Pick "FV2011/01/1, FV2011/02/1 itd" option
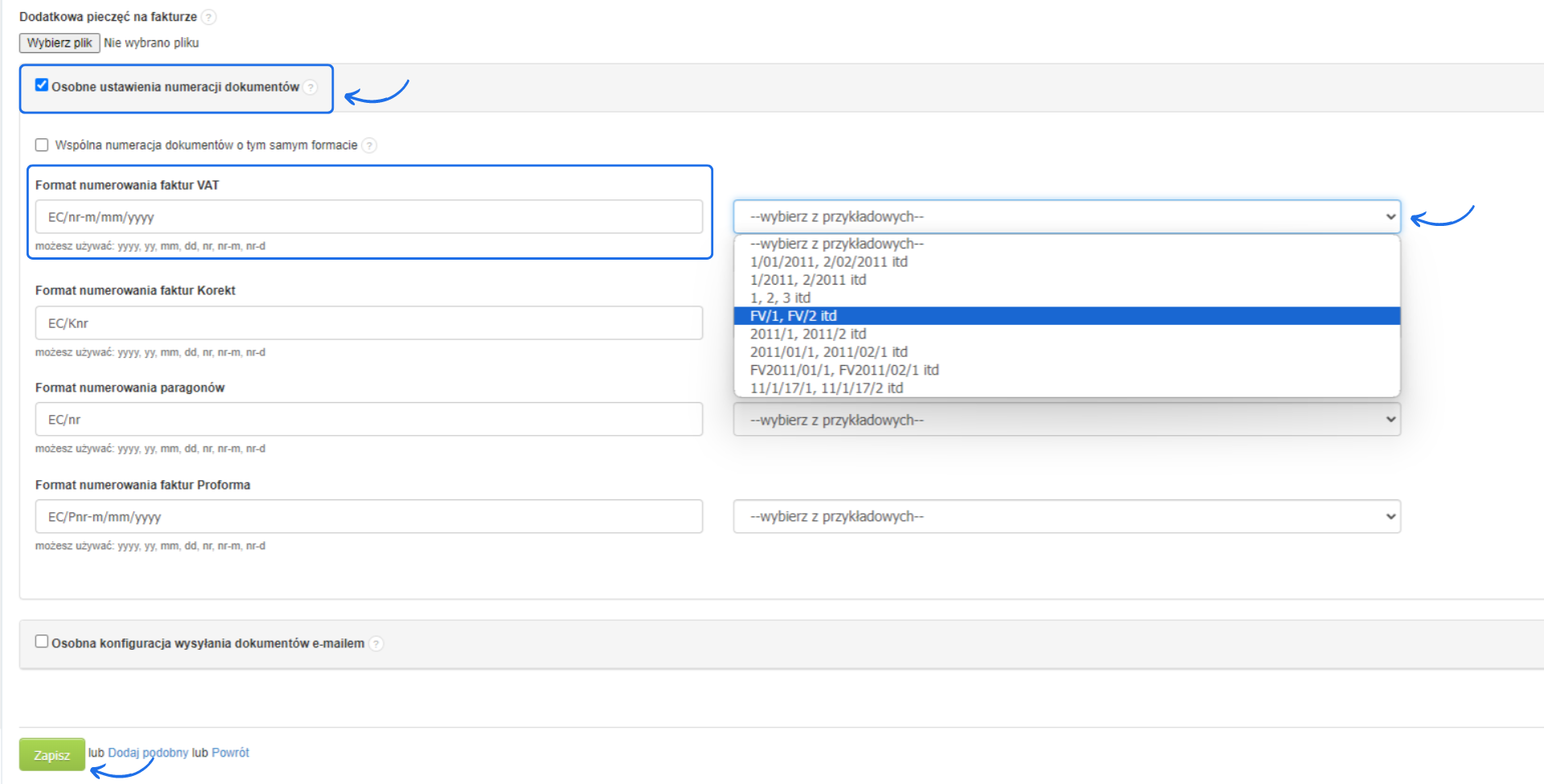The height and width of the screenshot is (784, 1544). click(844, 370)
